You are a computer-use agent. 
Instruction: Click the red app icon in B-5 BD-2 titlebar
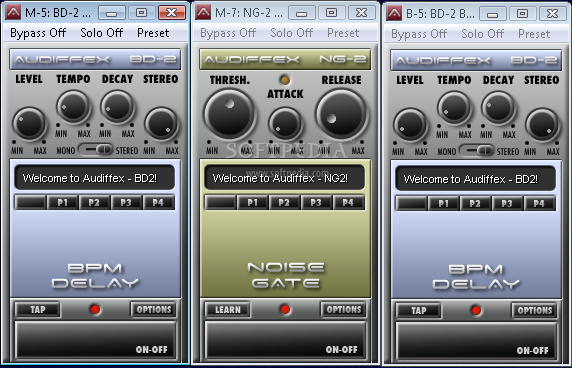[394, 13]
